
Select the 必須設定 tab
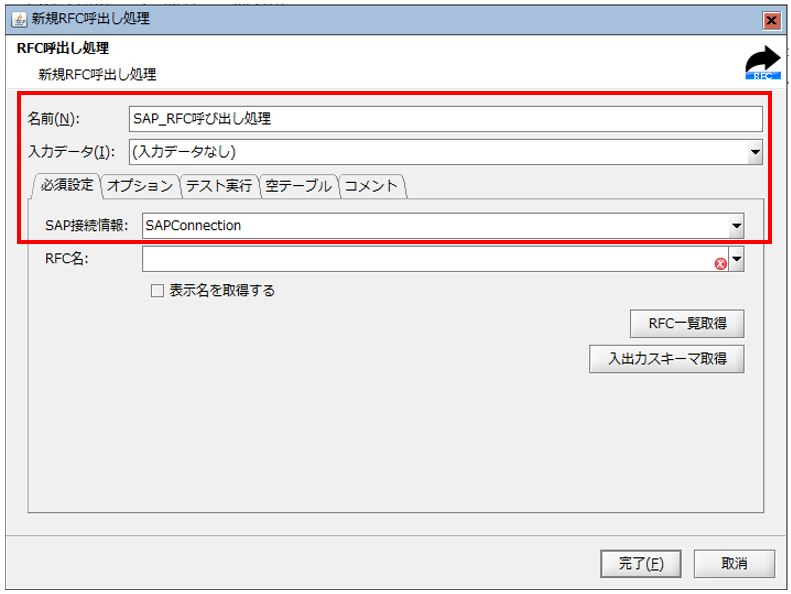67,186
